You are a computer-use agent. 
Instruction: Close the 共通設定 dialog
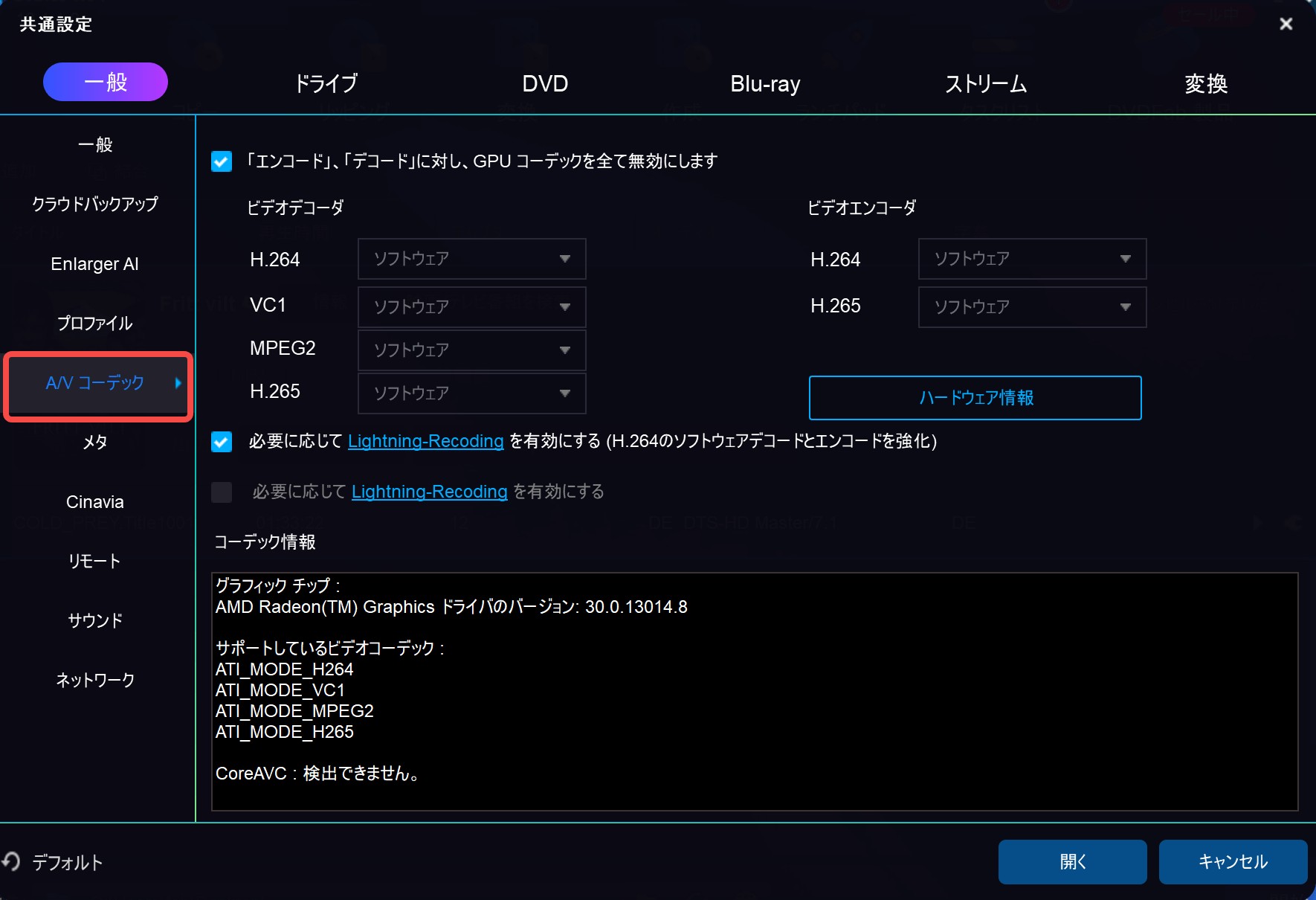pos(1286,24)
